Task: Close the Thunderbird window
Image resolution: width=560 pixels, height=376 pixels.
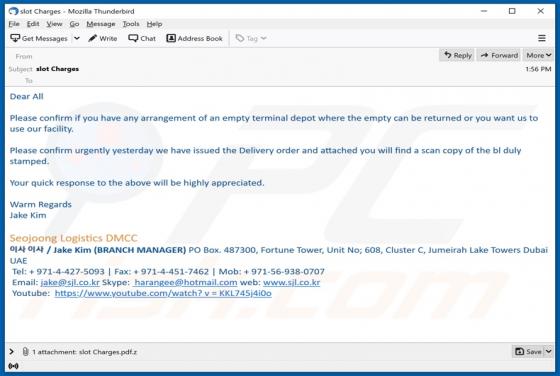Action: point(540,11)
